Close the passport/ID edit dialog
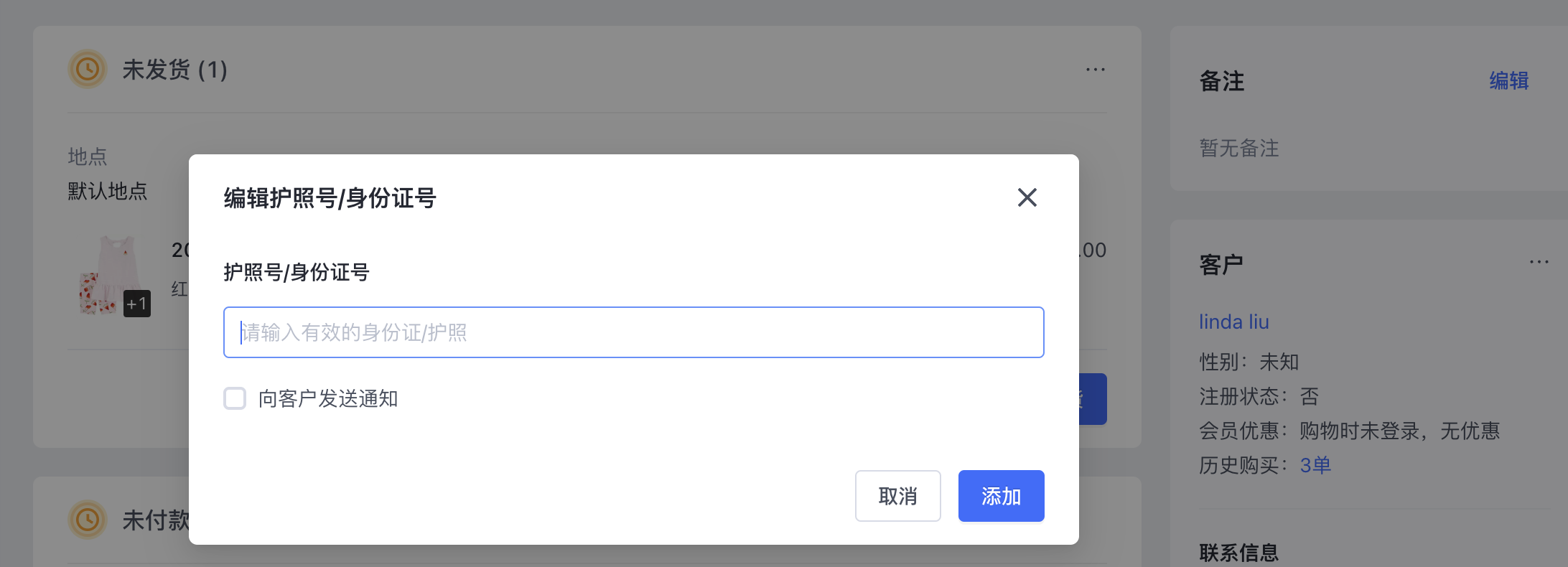This screenshot has width=1568, height=567. coord(1027,197)
